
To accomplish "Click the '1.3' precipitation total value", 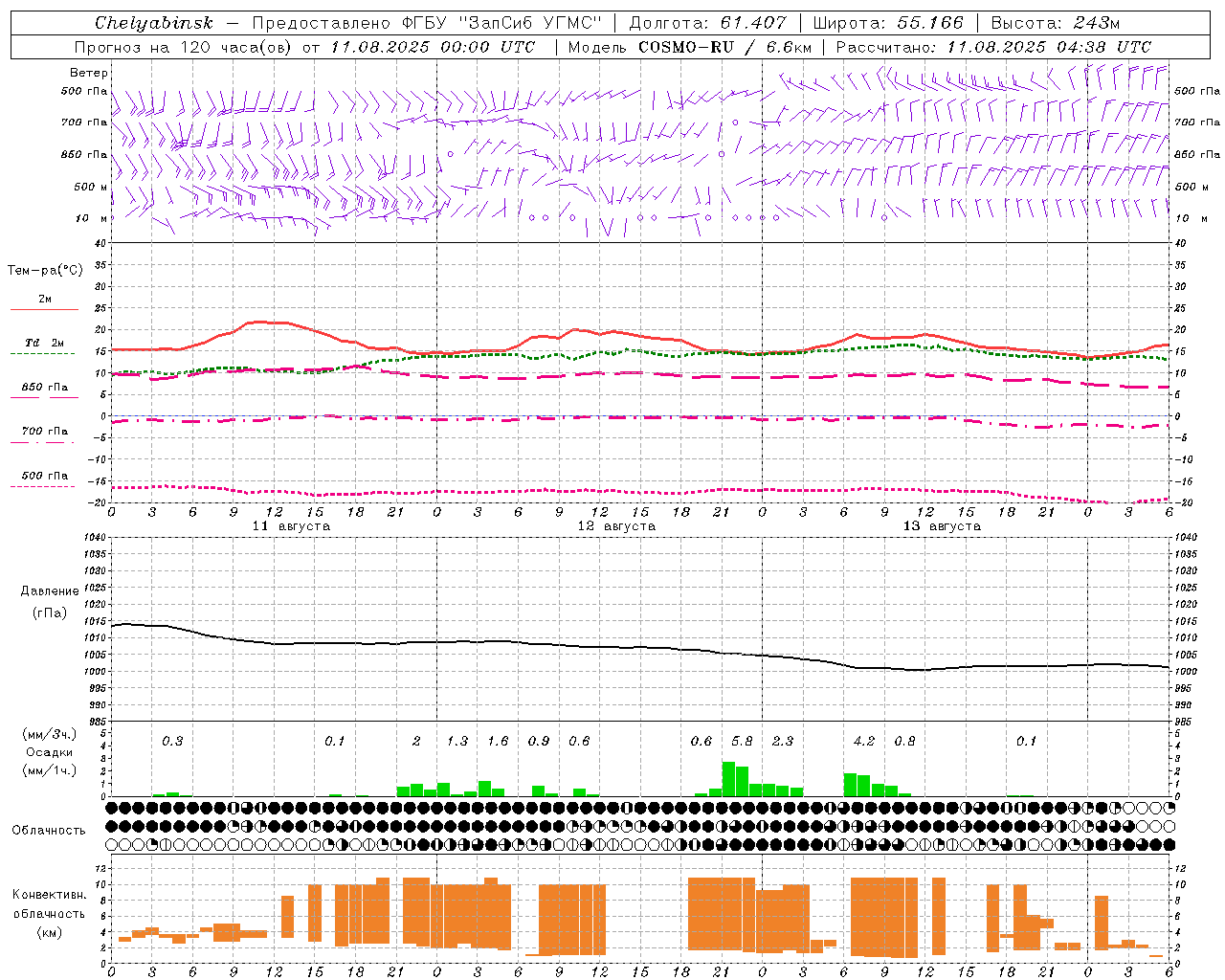I will point(457,741).
